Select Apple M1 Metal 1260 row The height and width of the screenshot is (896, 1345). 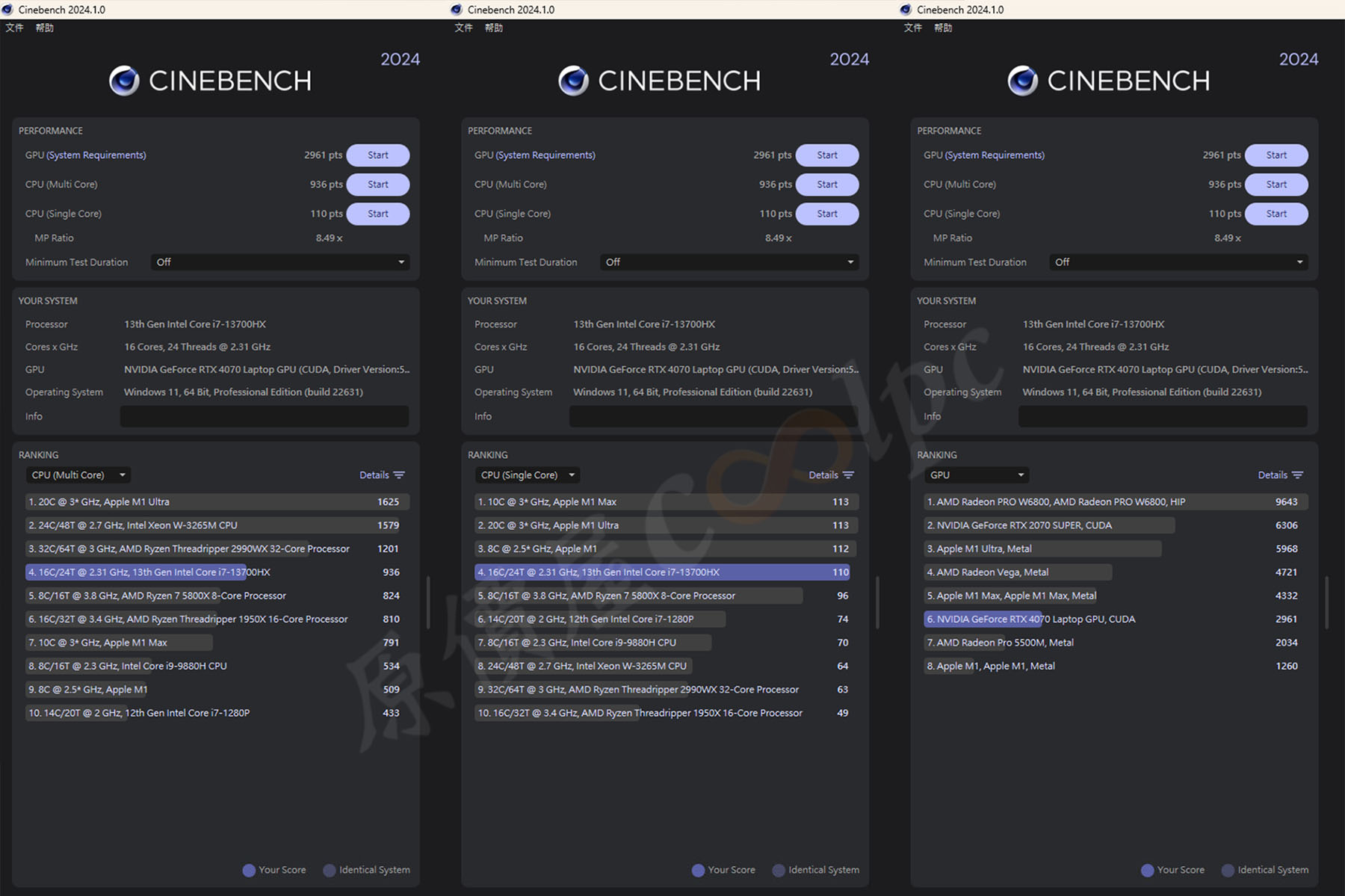pyautogui.click(x=1116, y=666)
